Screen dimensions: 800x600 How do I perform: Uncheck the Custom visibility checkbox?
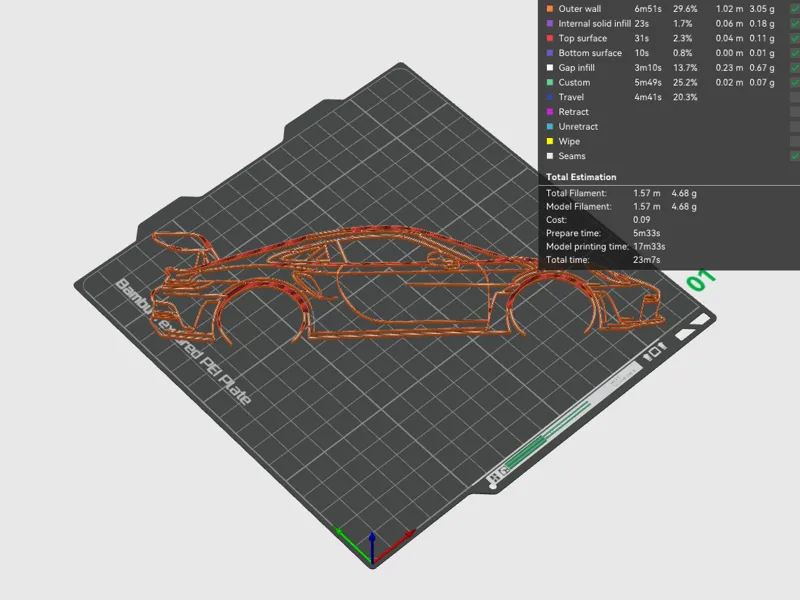pyautogui.click(x=795, y=83)
